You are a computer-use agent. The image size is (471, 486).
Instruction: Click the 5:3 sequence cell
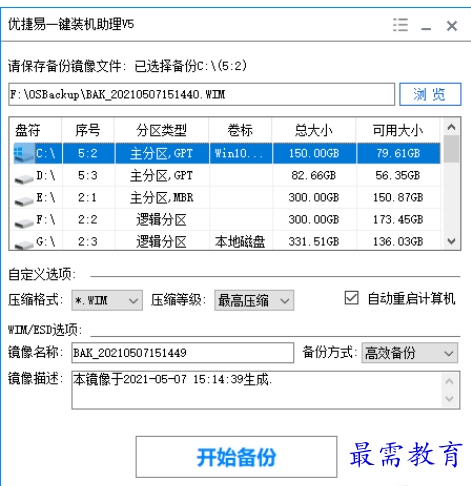point(88,175)
